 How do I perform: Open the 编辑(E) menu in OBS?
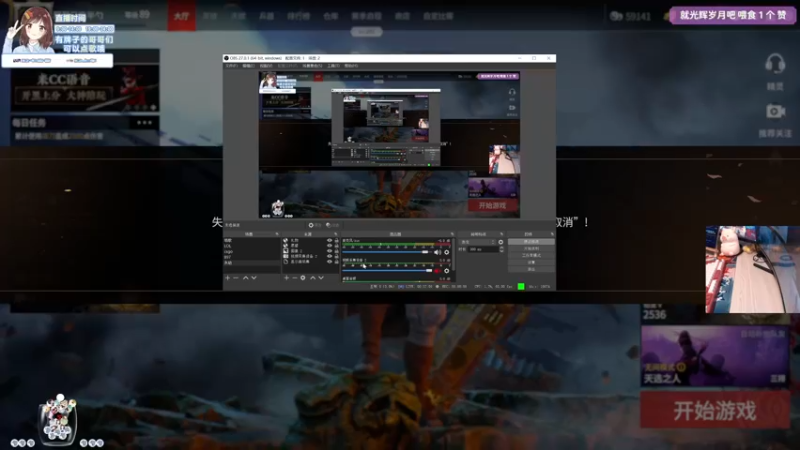(249, 66)
